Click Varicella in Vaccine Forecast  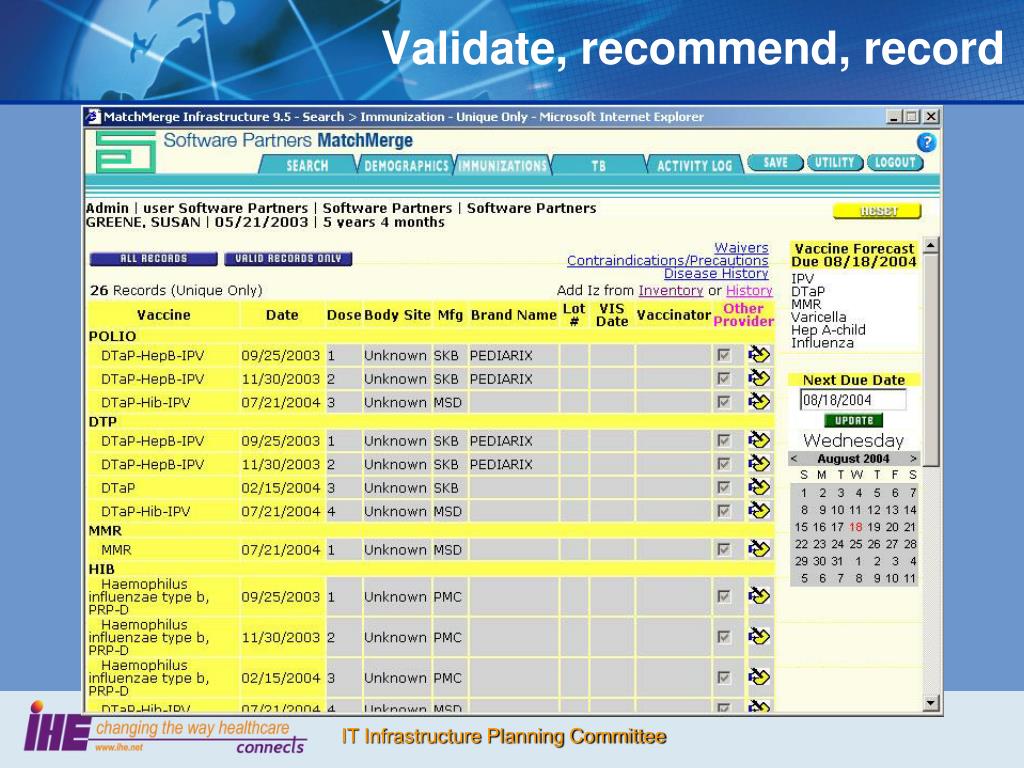click(818, 317)
